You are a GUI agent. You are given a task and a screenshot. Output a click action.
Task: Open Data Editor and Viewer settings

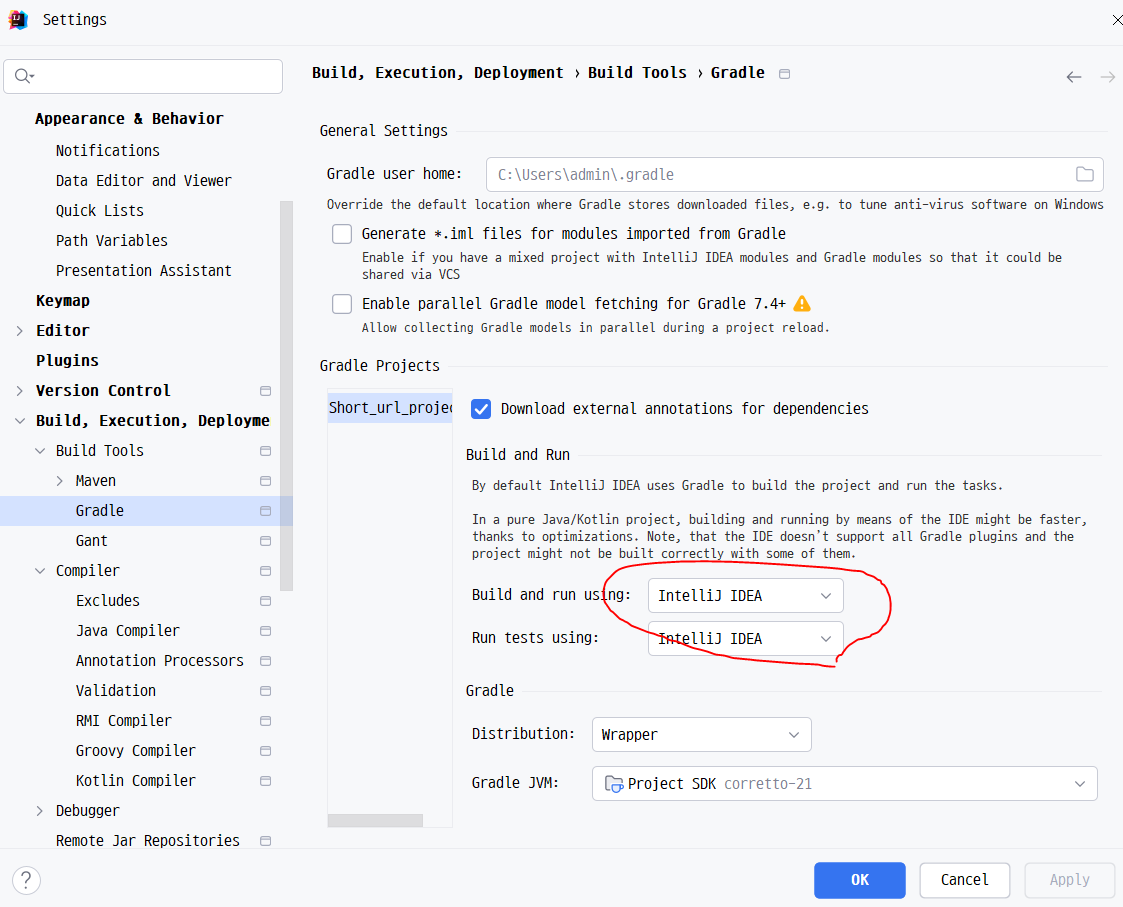click(143, 181)
